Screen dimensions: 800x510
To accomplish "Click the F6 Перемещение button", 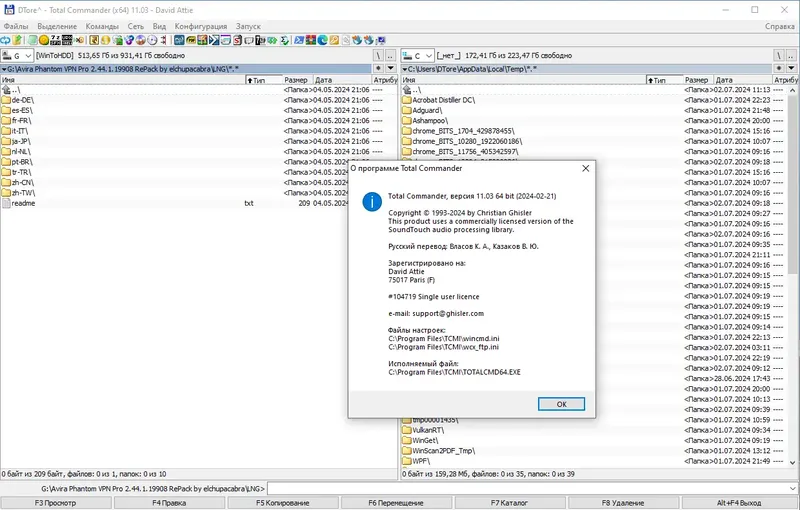I will tap(396, 503).
